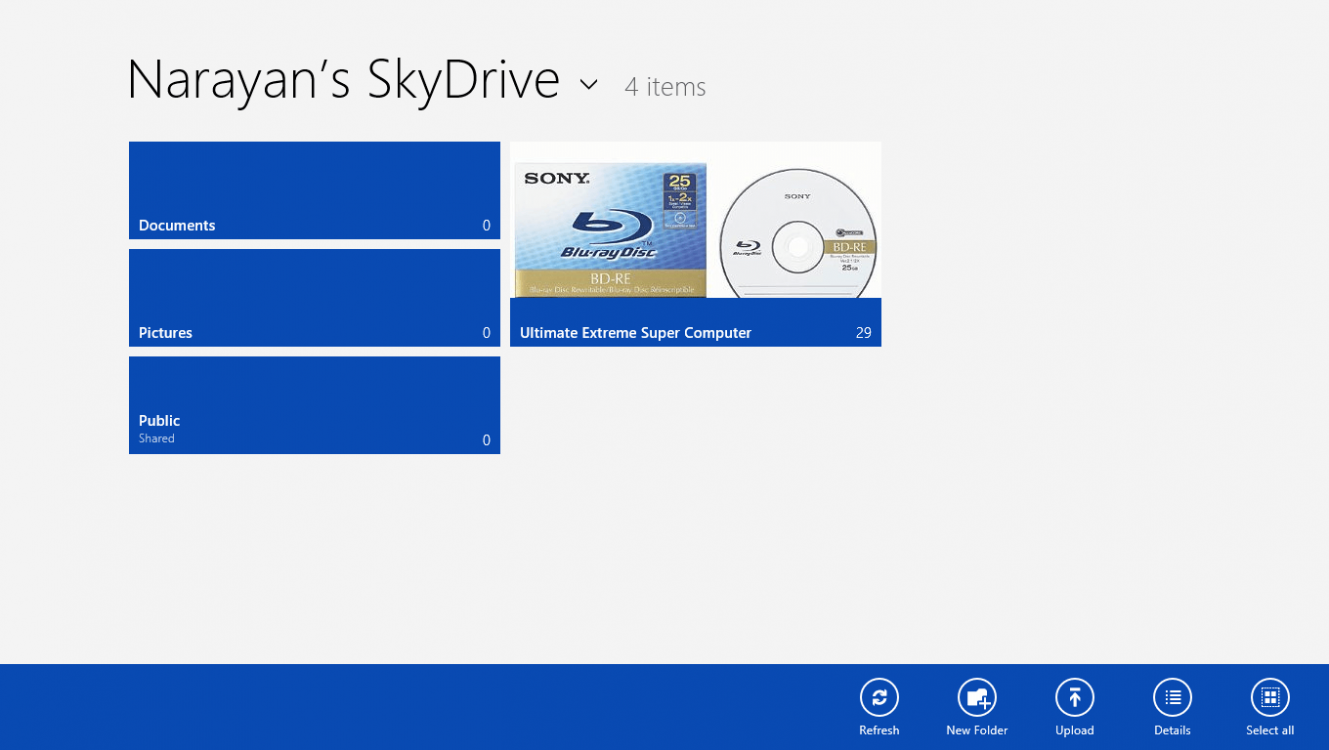Image resolution: width=1329 pixels, height=750 pixels.
Task: Open the Pictures folder tile
Action: pyautogui.click(x=314, y=298)
